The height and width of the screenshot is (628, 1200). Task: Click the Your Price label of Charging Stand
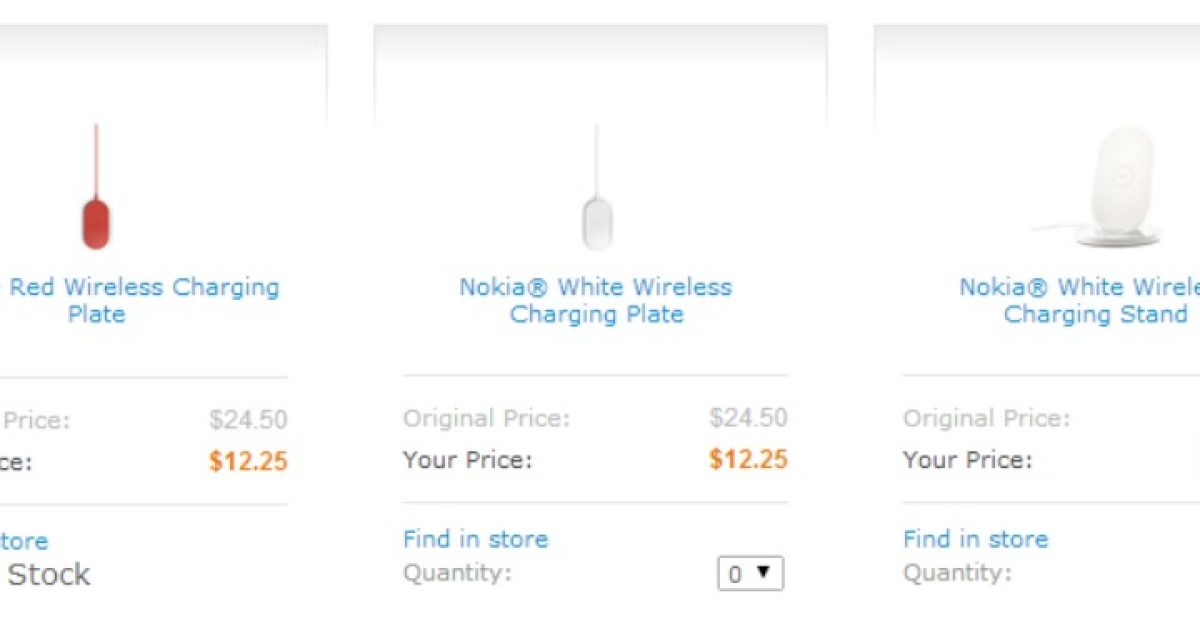(x=967, y=460)
